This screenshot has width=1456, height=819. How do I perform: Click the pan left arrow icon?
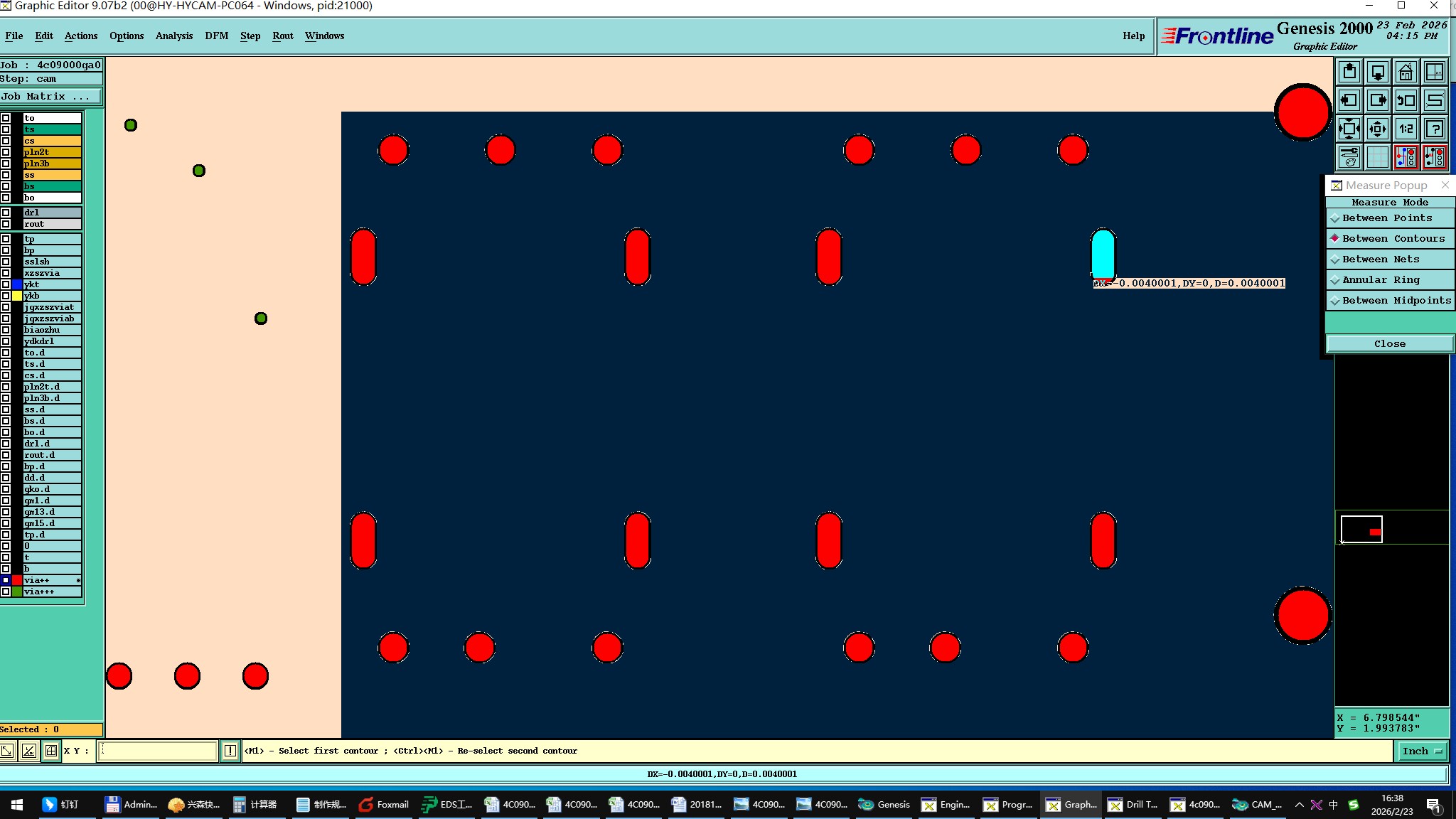tap(1349, 100)
